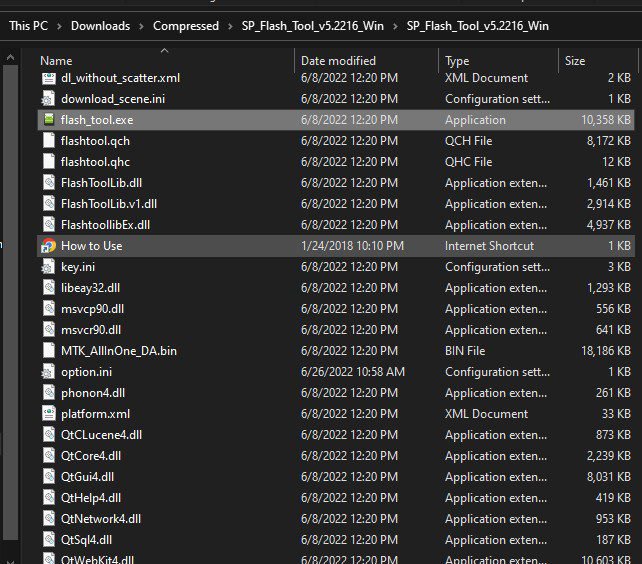Click the option.ini settings file icon
Image resolution: width=642 pixels, height=564 pixels.
click(48, 371)
